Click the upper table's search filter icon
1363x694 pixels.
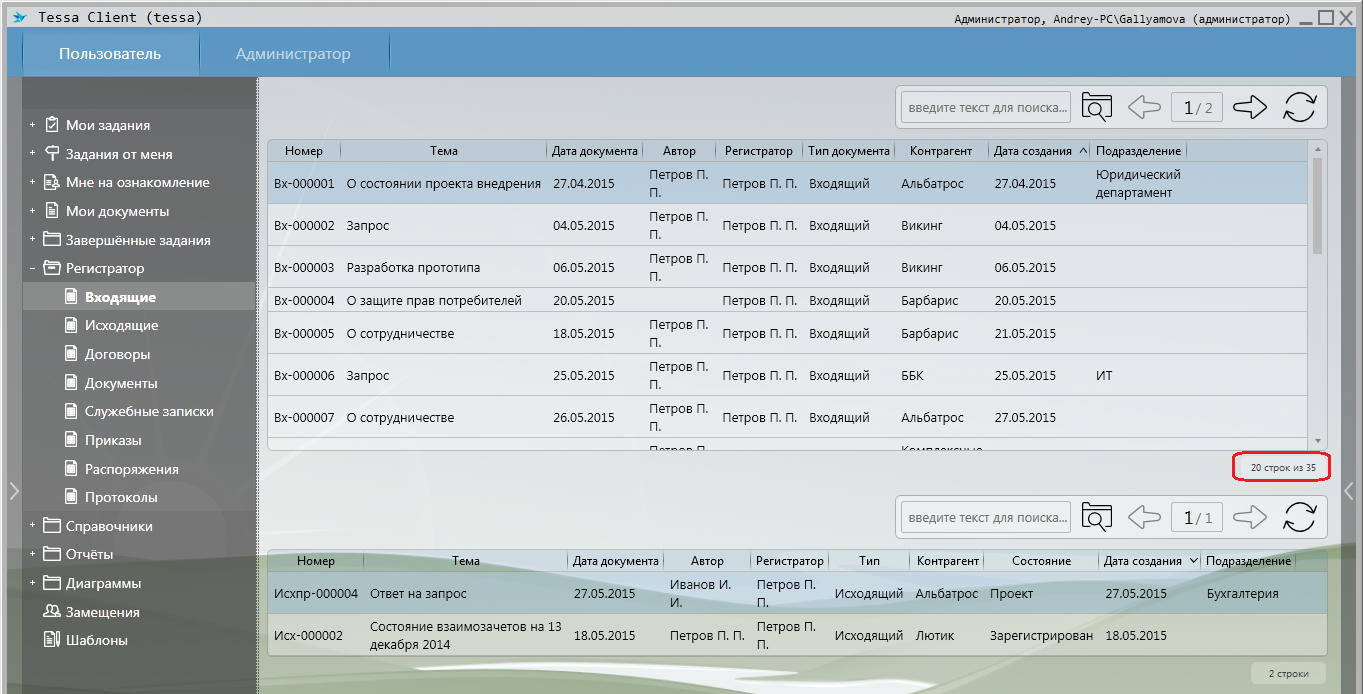[x=1096, y=107]
